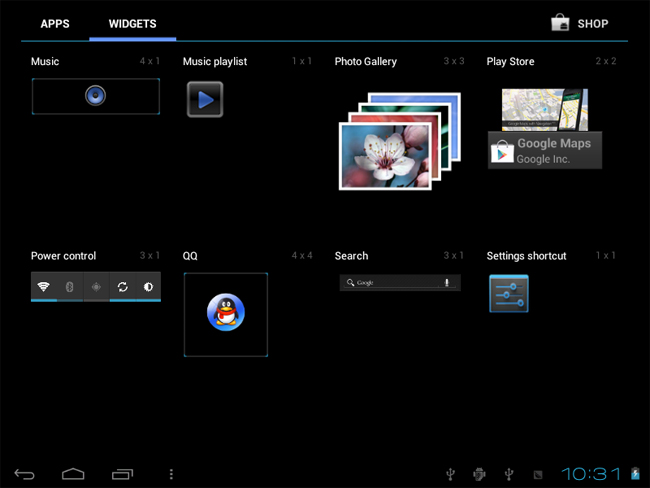Click the battery charging icon

635,473
